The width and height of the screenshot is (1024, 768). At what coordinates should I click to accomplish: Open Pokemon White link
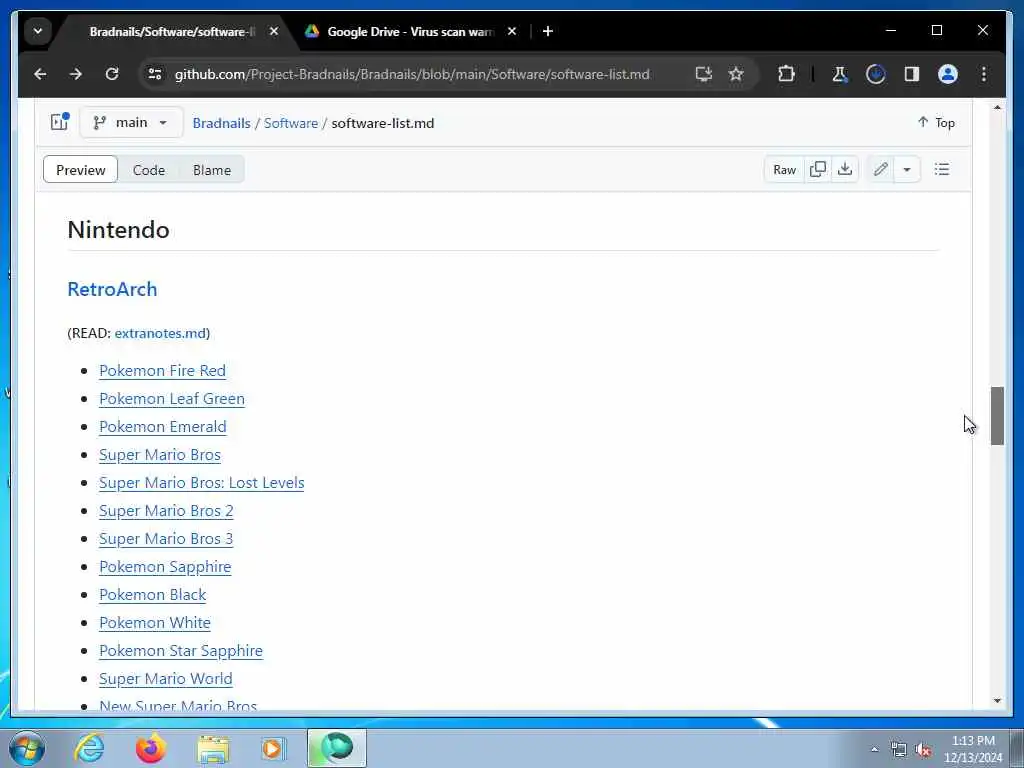pos(155,623)
